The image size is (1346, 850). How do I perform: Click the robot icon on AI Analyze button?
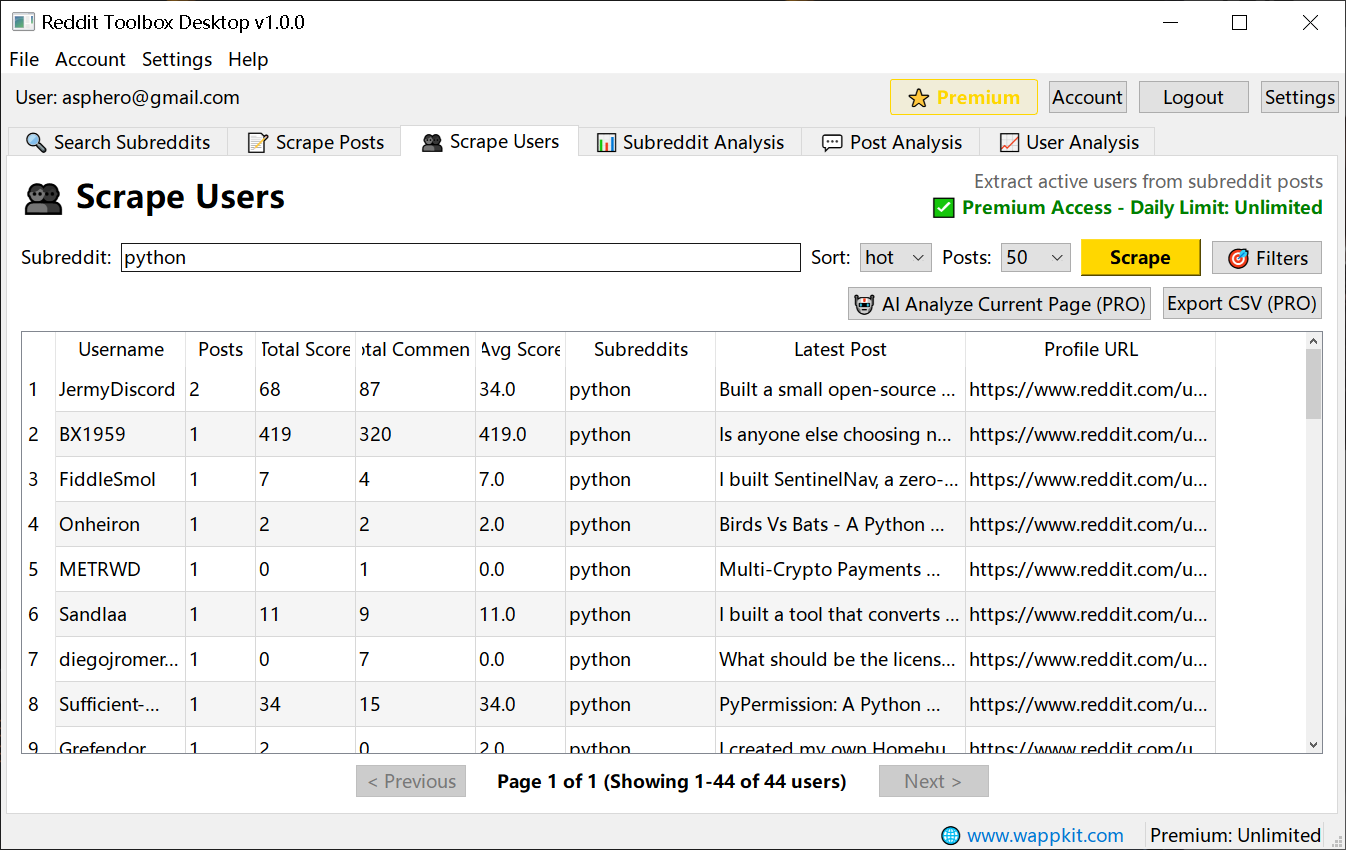pos(865,304)
